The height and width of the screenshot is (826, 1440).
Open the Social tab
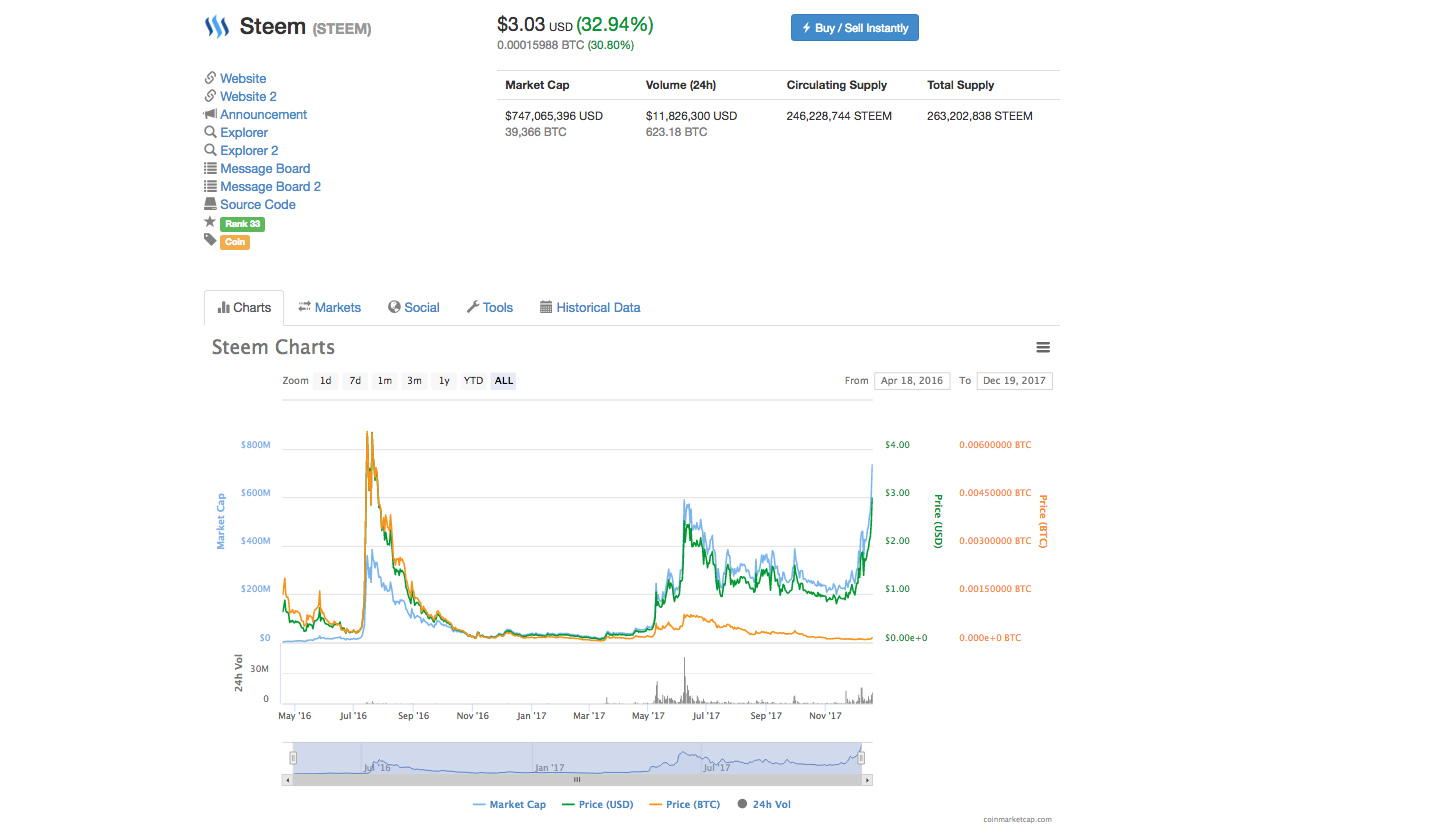click(414, 308)
